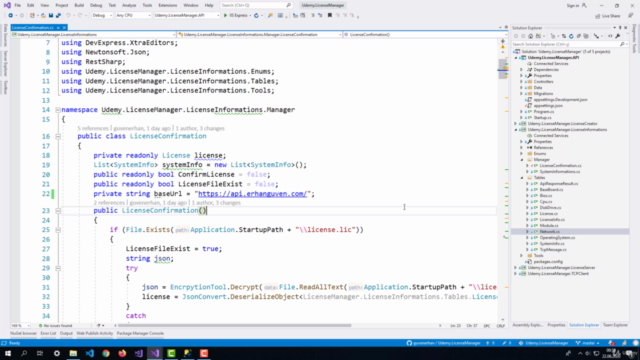Open the Analyze menu
Viewport: 640px width, 360px height.
pyautogui.click(x=129, y=5)
